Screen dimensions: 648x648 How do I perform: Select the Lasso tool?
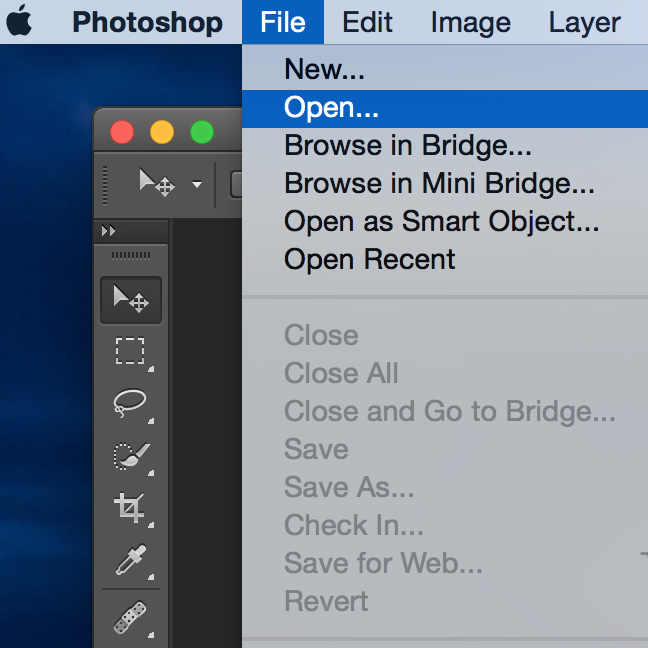(x=130, y=403)
